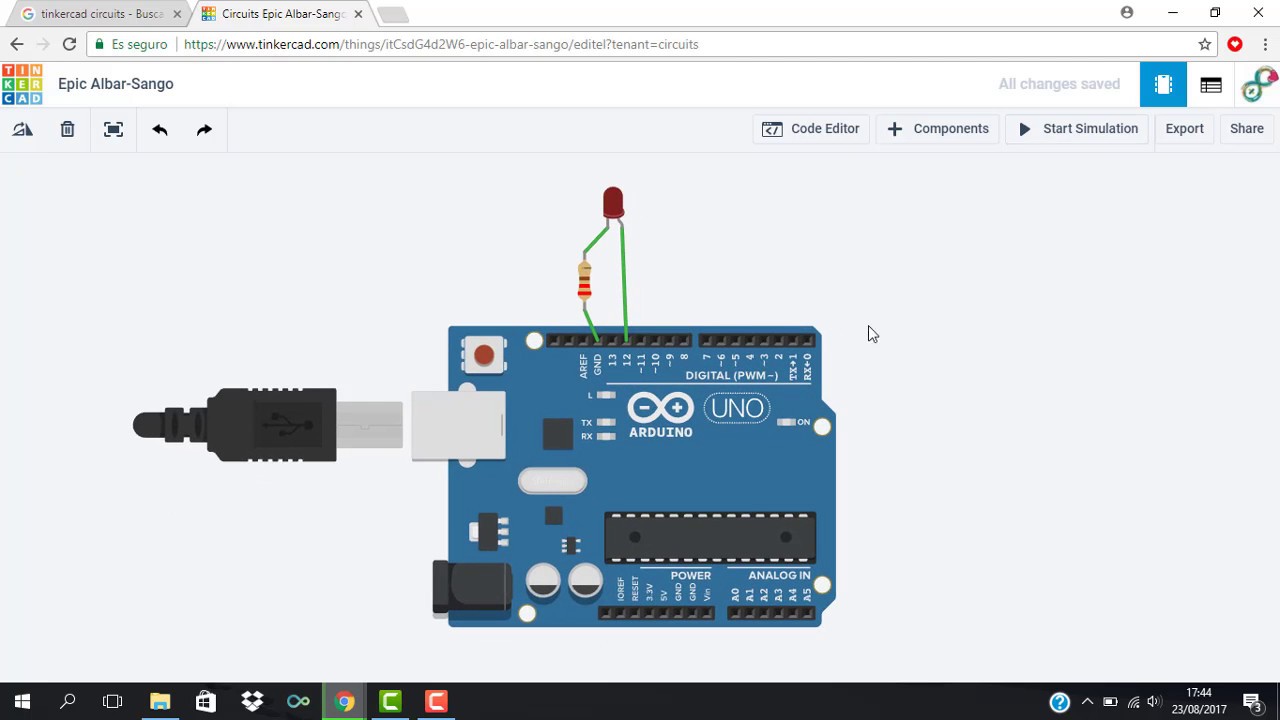
Task: Go back in the browser
Action: coord(17,44)
